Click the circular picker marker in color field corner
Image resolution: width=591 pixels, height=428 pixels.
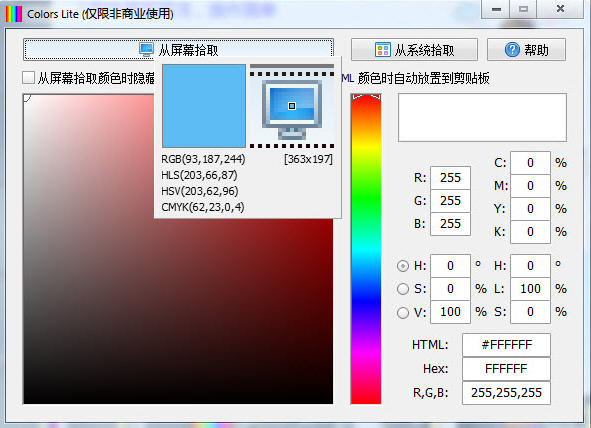click(26, 98)
